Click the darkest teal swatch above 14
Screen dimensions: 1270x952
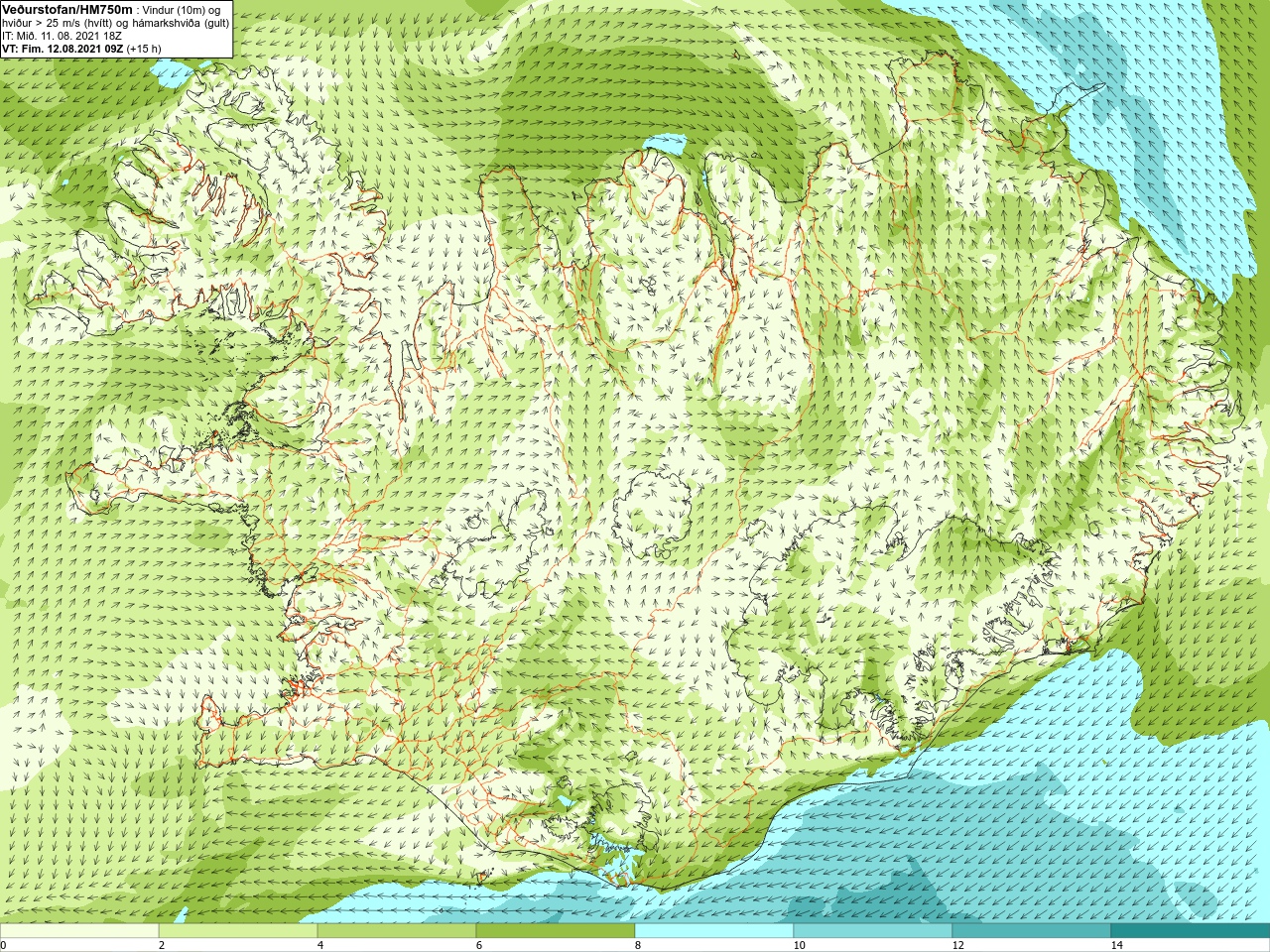(x=1191, y=931)
